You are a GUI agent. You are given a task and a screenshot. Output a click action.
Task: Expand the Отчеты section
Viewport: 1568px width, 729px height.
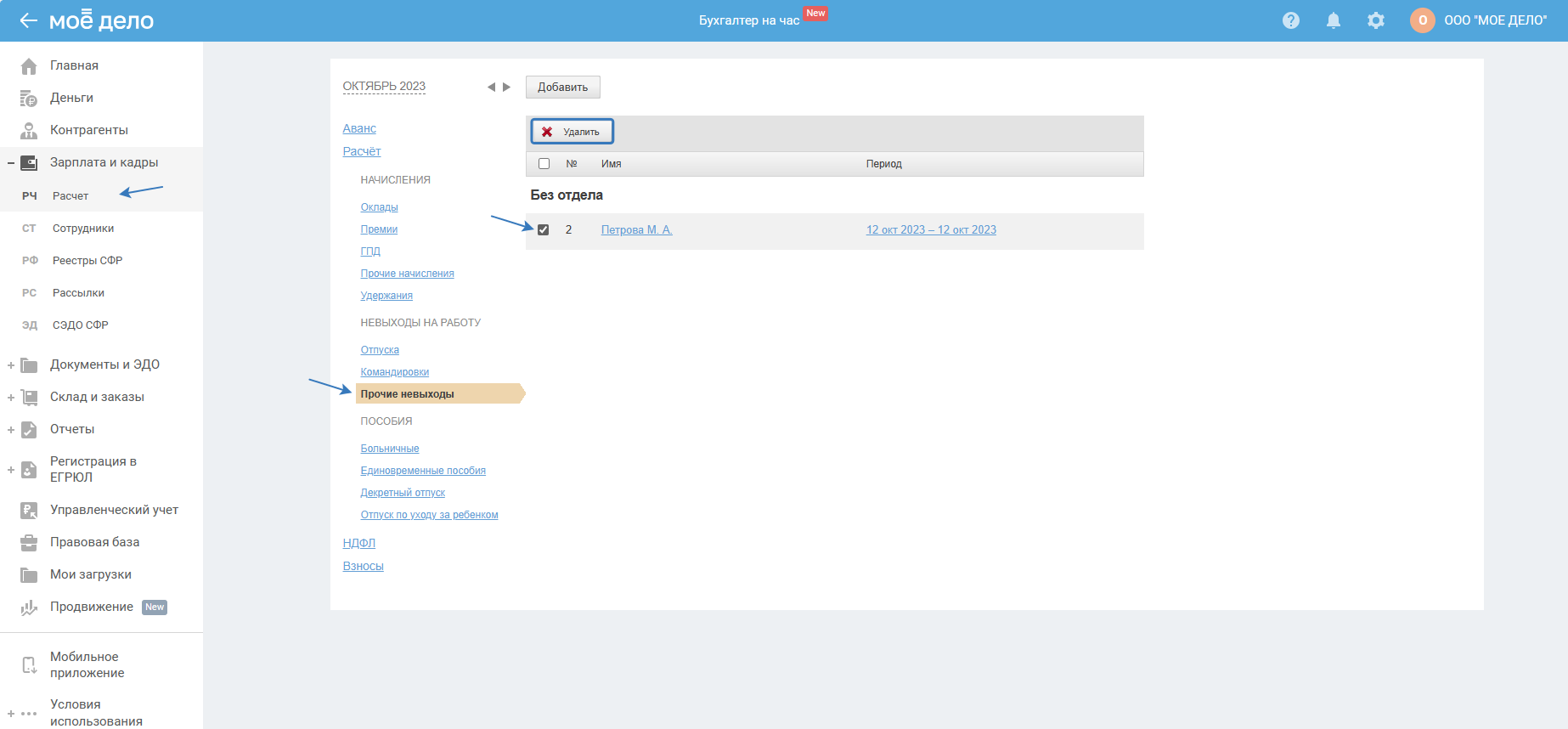(x=11, y=430)
